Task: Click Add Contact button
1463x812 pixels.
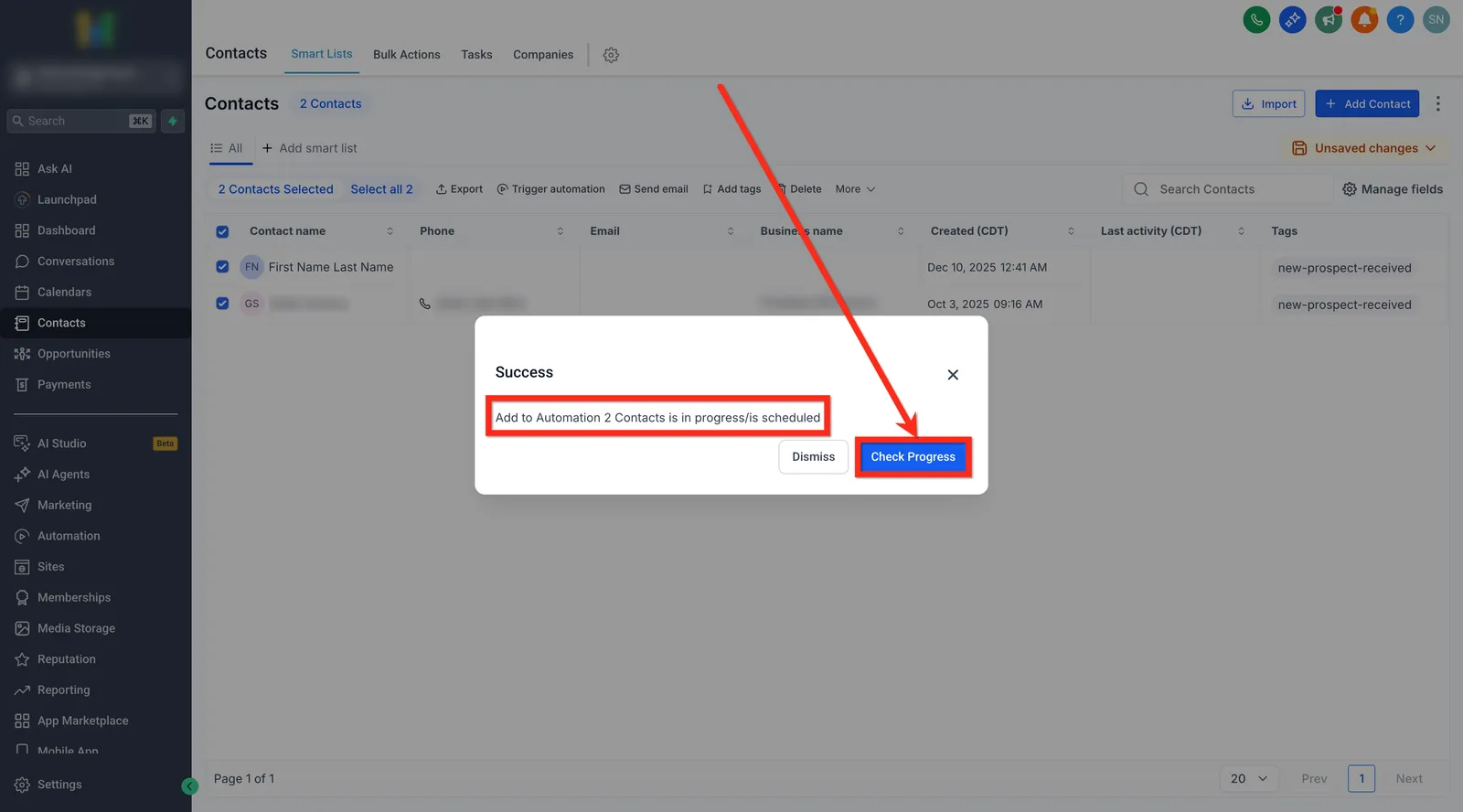Action: pos(1367,103)
